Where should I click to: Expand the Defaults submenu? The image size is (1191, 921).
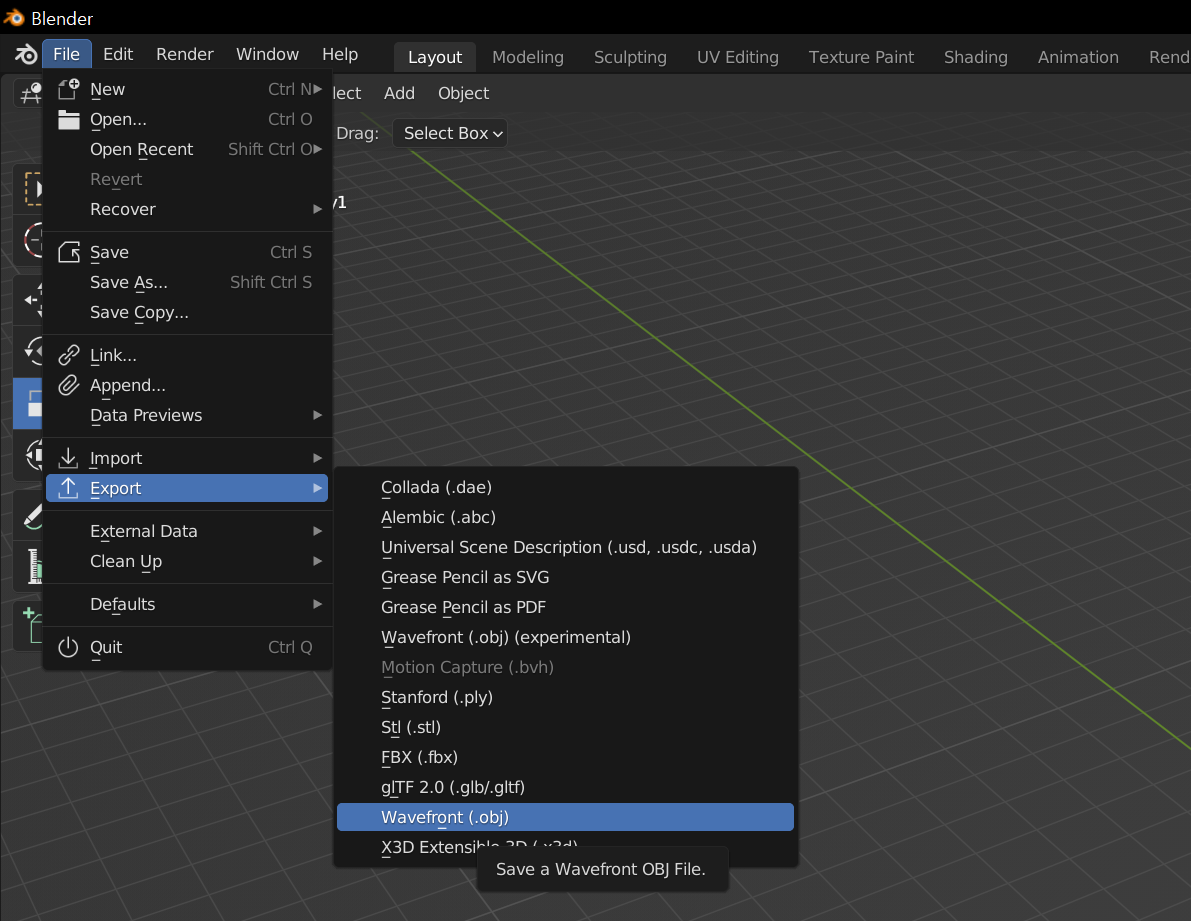(x=187, y=604)
